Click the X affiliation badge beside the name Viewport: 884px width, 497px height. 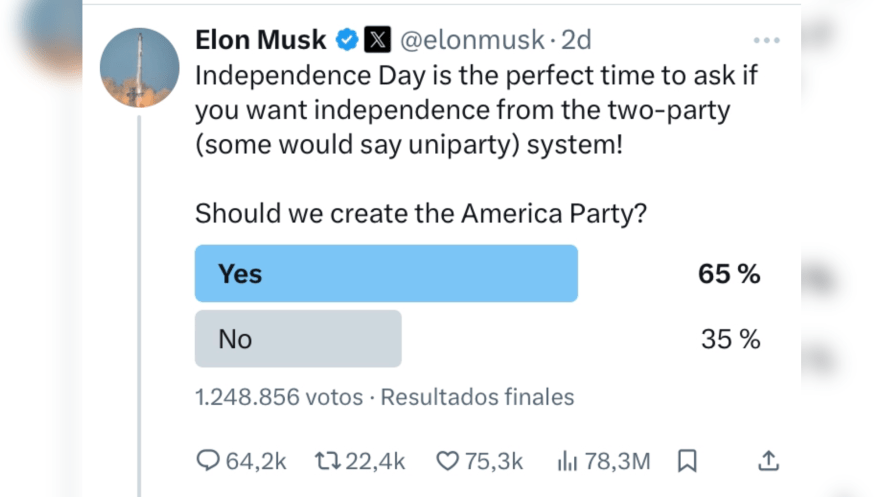(x=377, y=41)
